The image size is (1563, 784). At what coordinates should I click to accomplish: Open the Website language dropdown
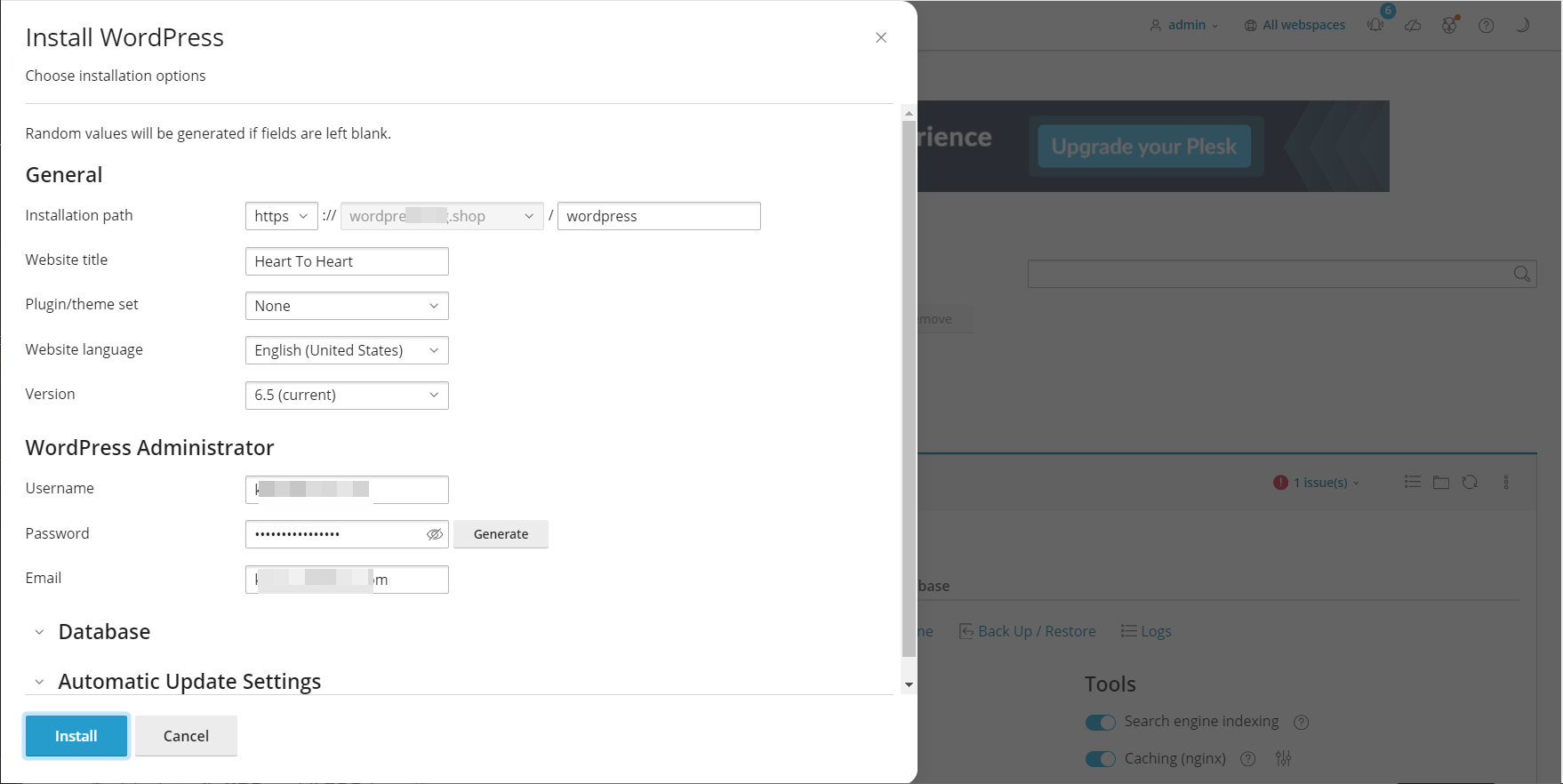(x=347, y=350)
